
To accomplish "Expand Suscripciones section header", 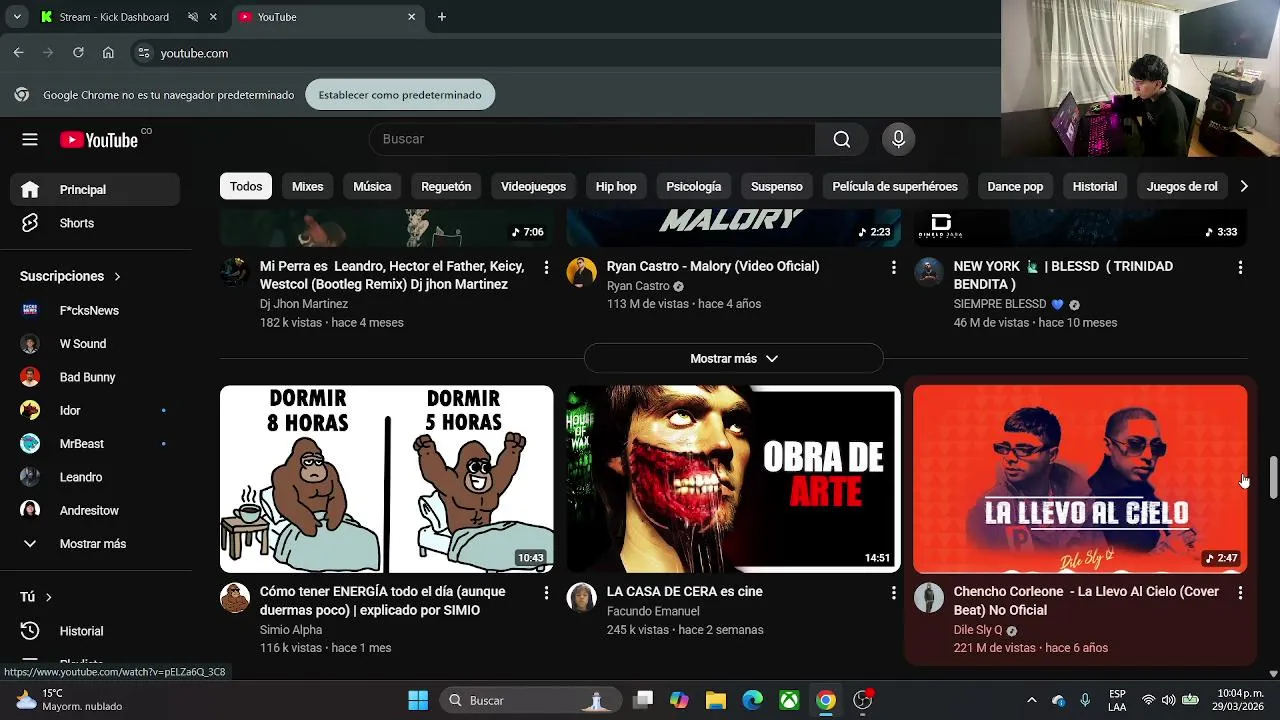I will point(70,276).
